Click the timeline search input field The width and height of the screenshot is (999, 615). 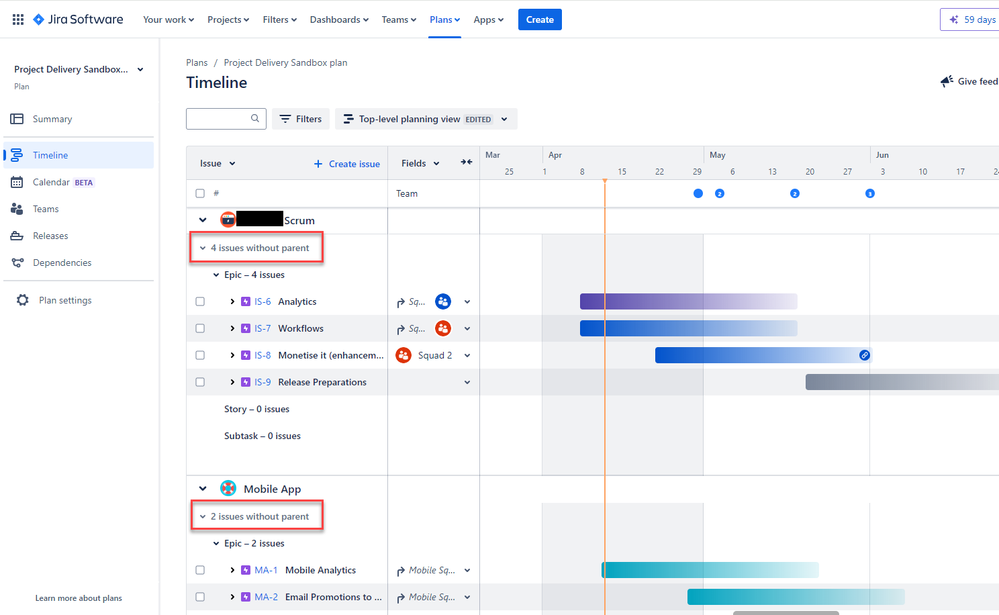tap(226, 119)
